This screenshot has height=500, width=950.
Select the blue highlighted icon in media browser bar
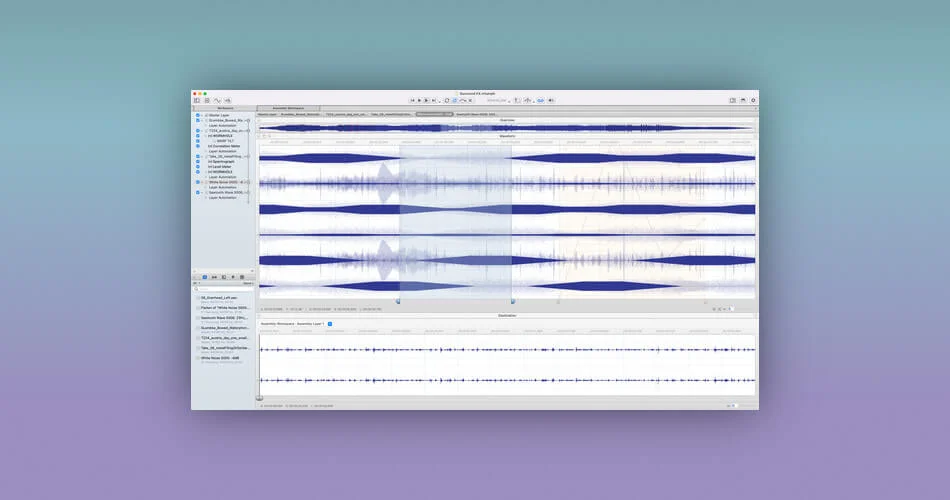(205, 277)
